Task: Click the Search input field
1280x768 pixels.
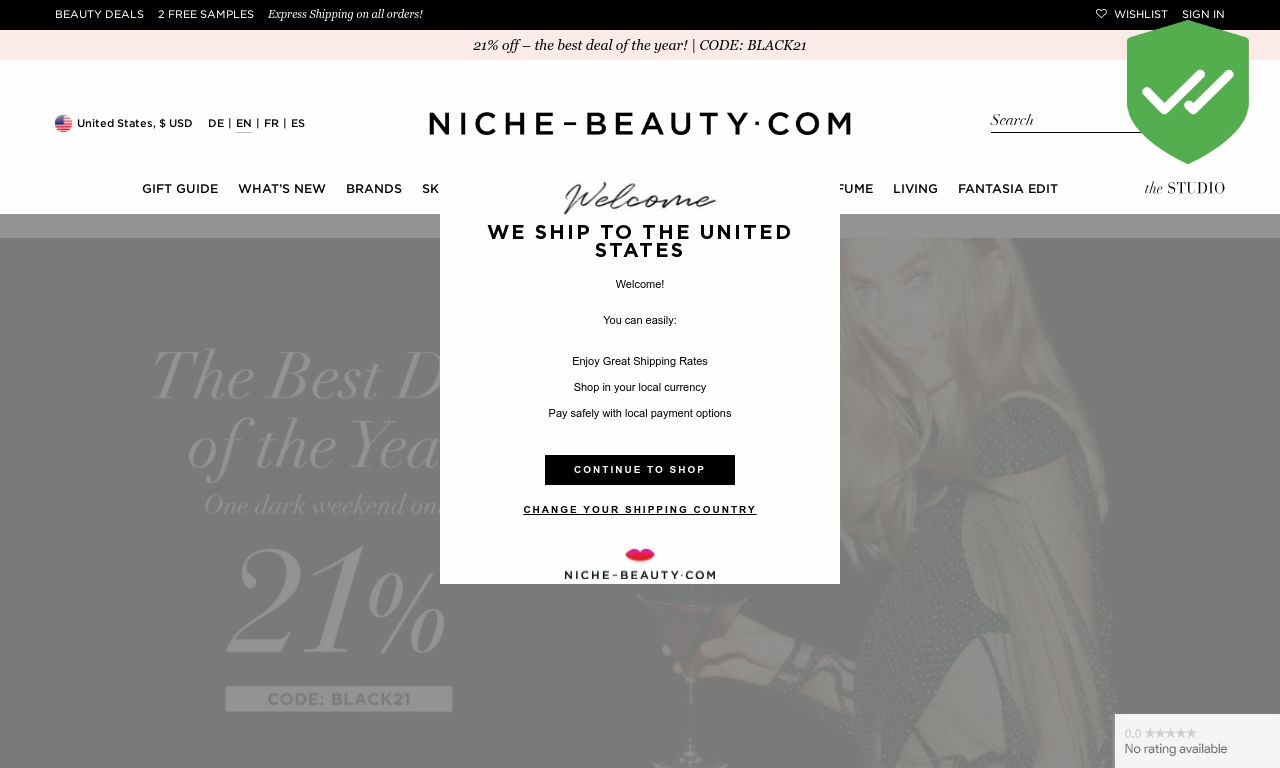Action: pos(1065,120)
